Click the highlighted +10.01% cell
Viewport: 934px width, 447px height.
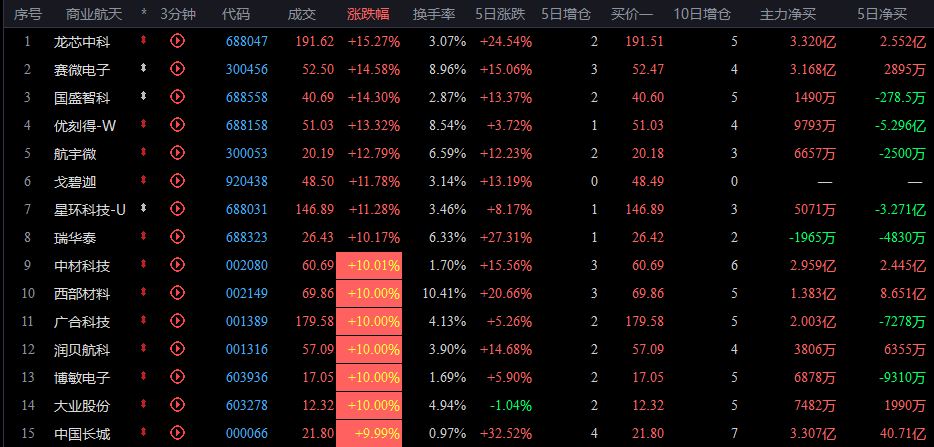click(369, 266)
